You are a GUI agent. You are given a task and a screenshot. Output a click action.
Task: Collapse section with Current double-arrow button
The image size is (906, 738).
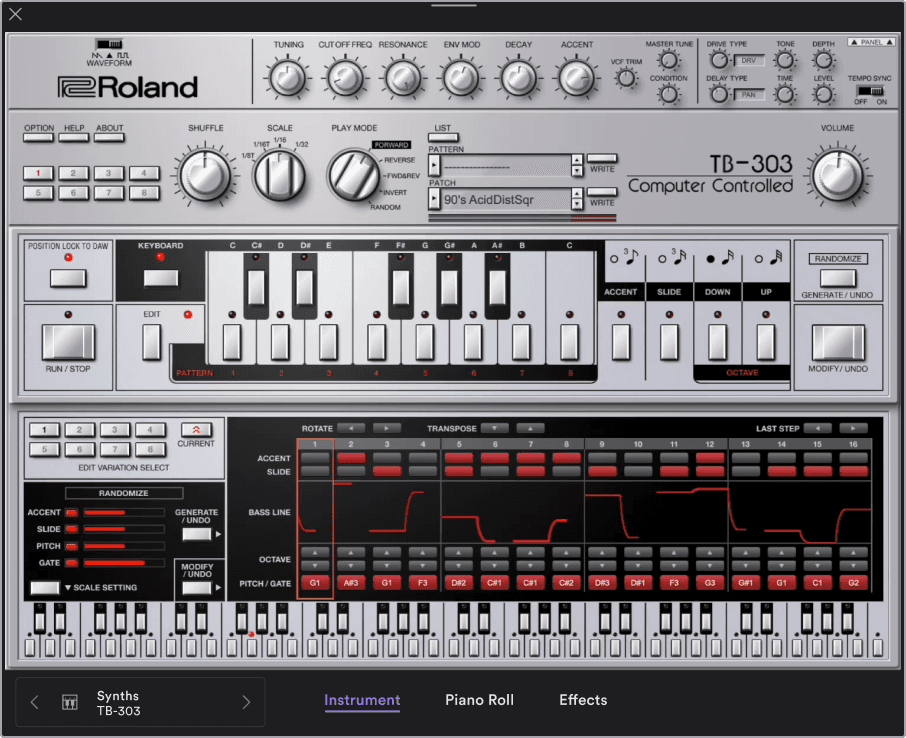(x=196, y=430)
